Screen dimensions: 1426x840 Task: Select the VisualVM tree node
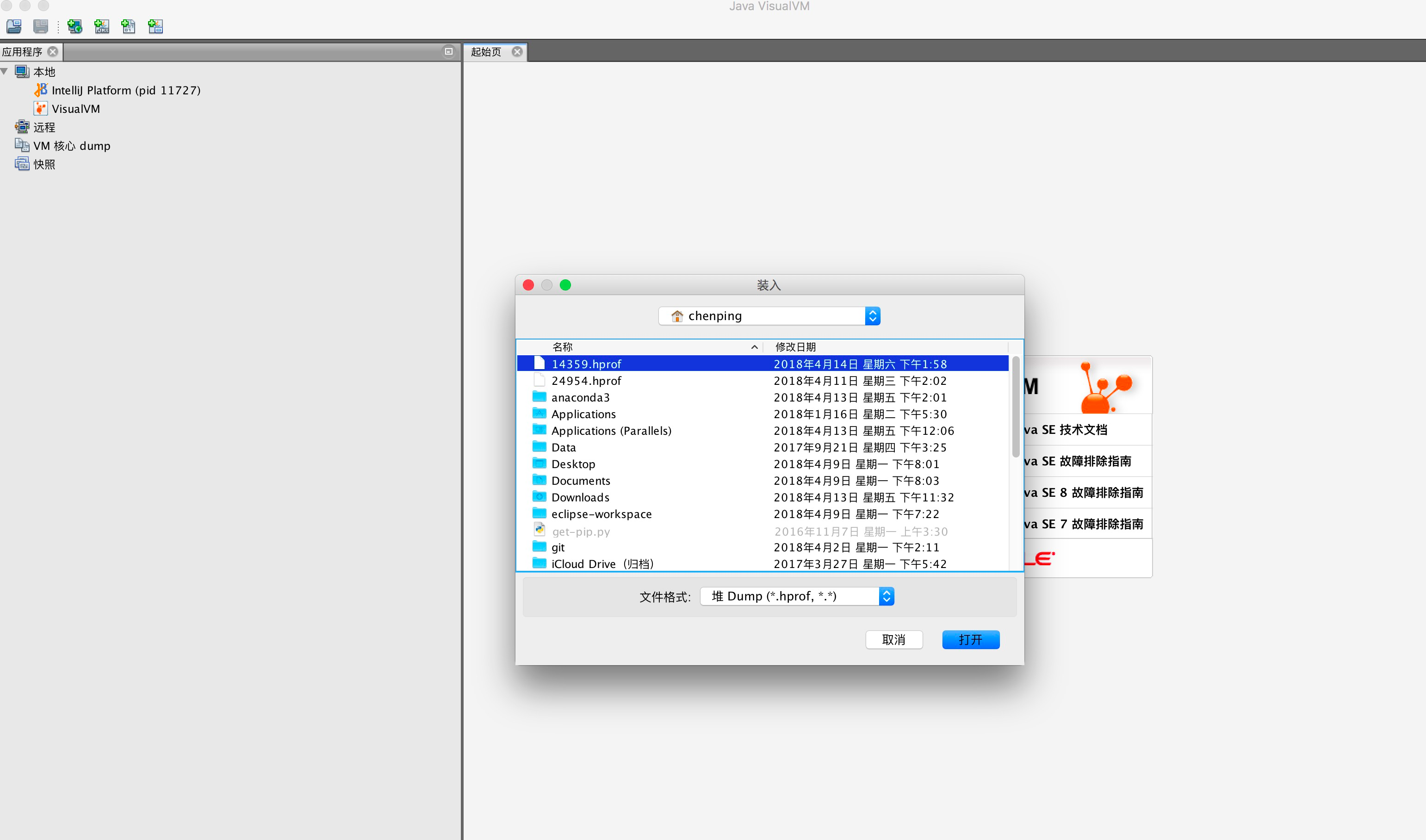coord(76,109)
